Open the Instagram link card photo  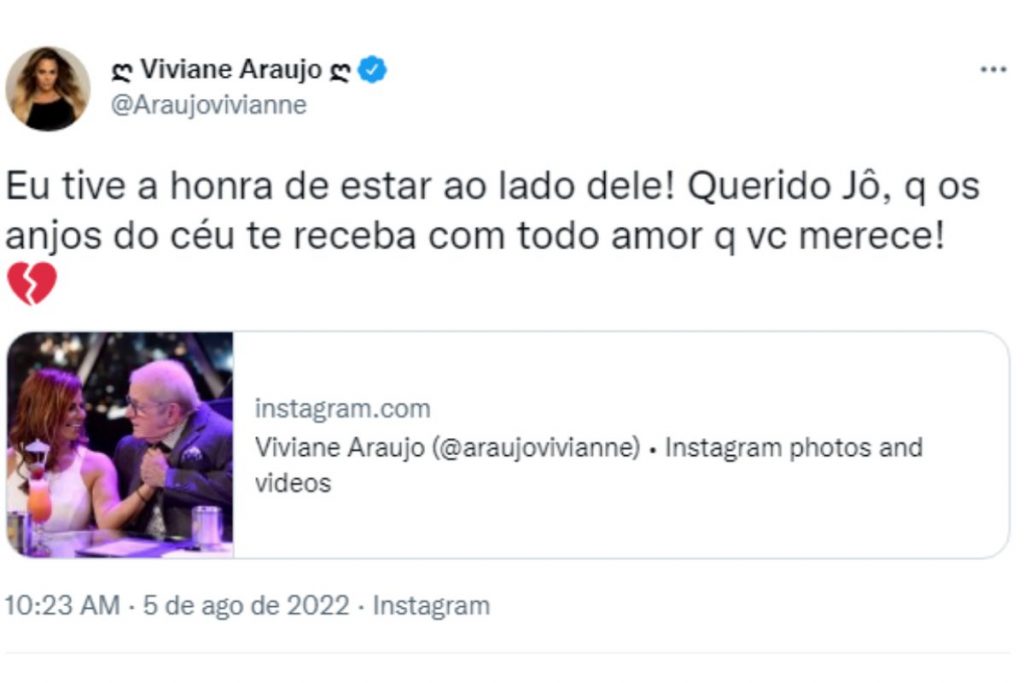[x=120, y=444]
